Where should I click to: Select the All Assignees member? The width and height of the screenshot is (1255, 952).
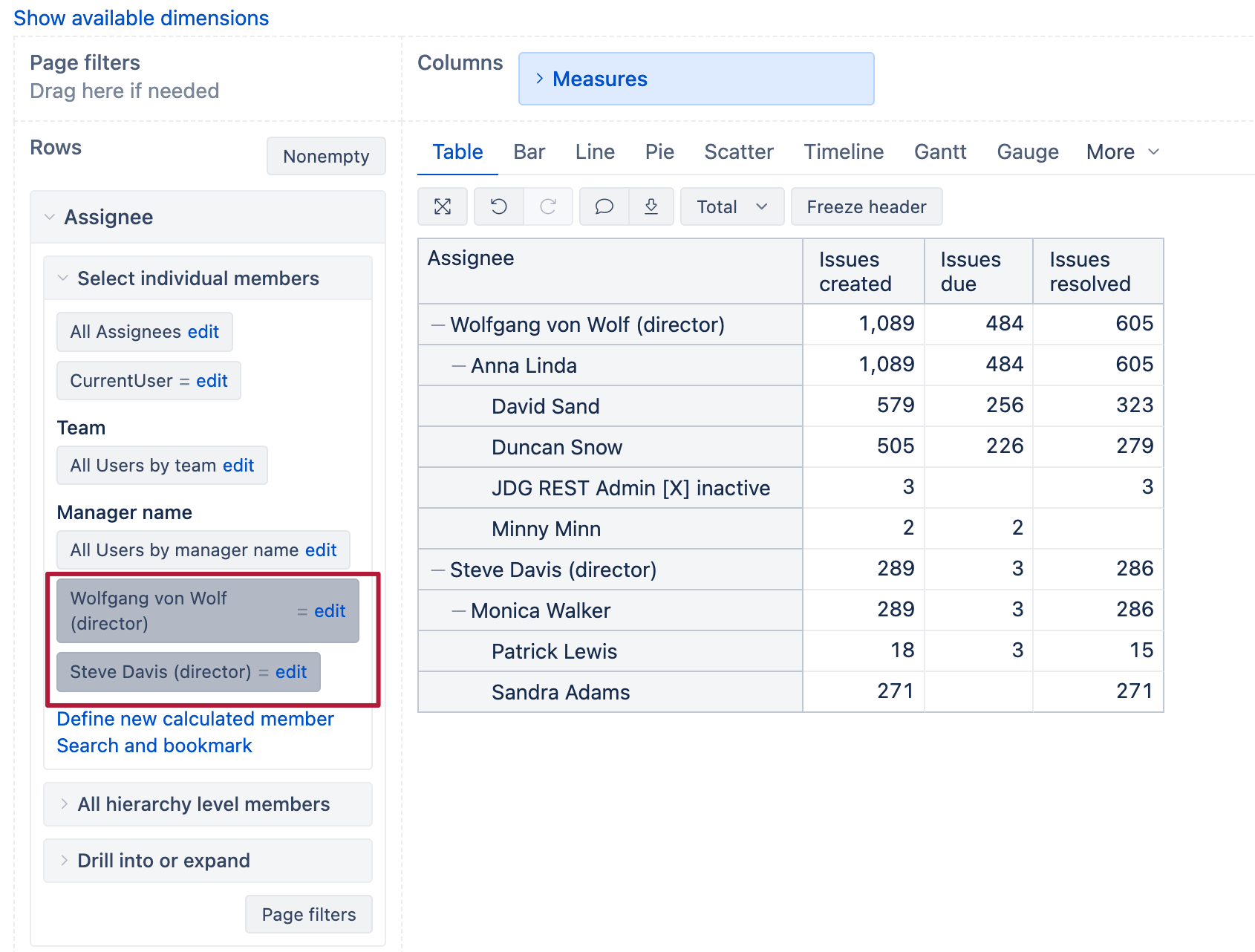(x=125, y=332)
